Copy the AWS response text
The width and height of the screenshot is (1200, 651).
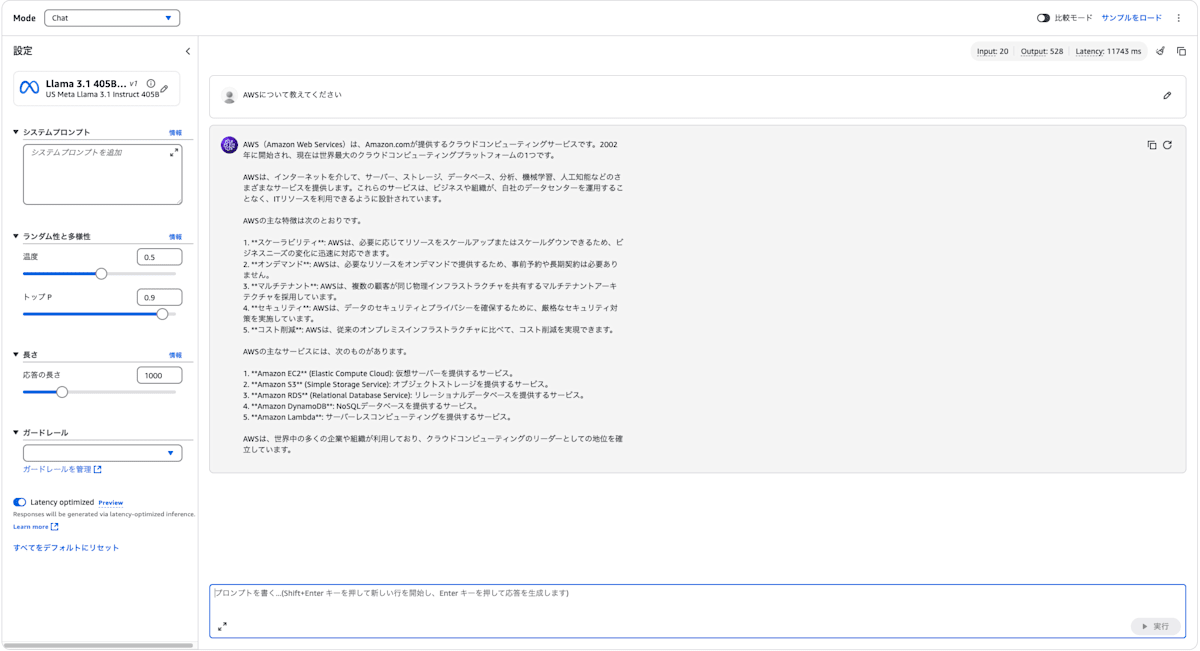pos(1152,145)
